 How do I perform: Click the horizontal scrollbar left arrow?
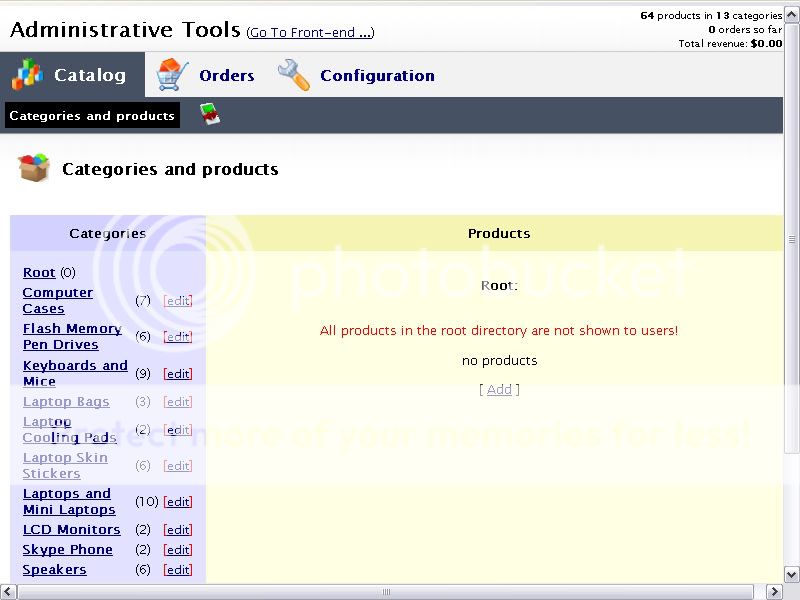[8, 592]
